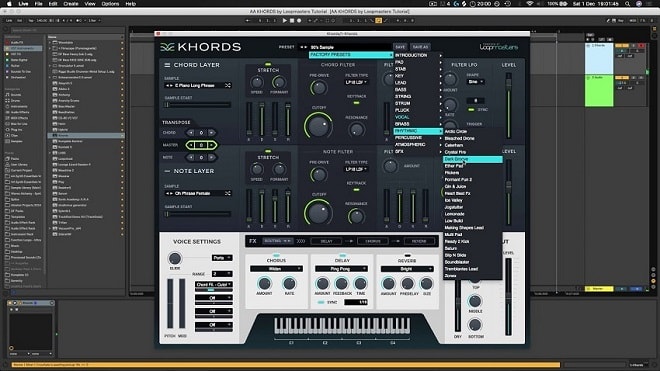Click the Chord Layer Sample Start slider
This screenshot has height=371, width=660.
[x=197, y=105]
